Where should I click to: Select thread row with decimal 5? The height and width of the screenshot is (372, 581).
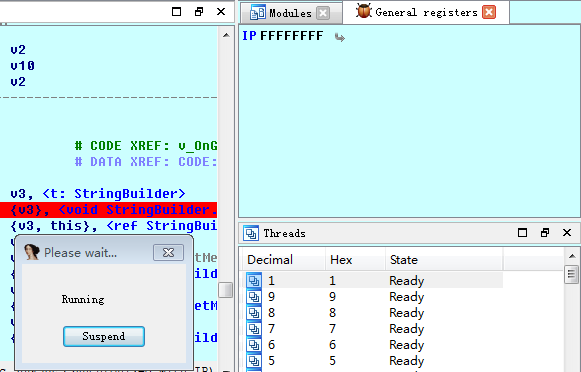[x=373, y=361]
